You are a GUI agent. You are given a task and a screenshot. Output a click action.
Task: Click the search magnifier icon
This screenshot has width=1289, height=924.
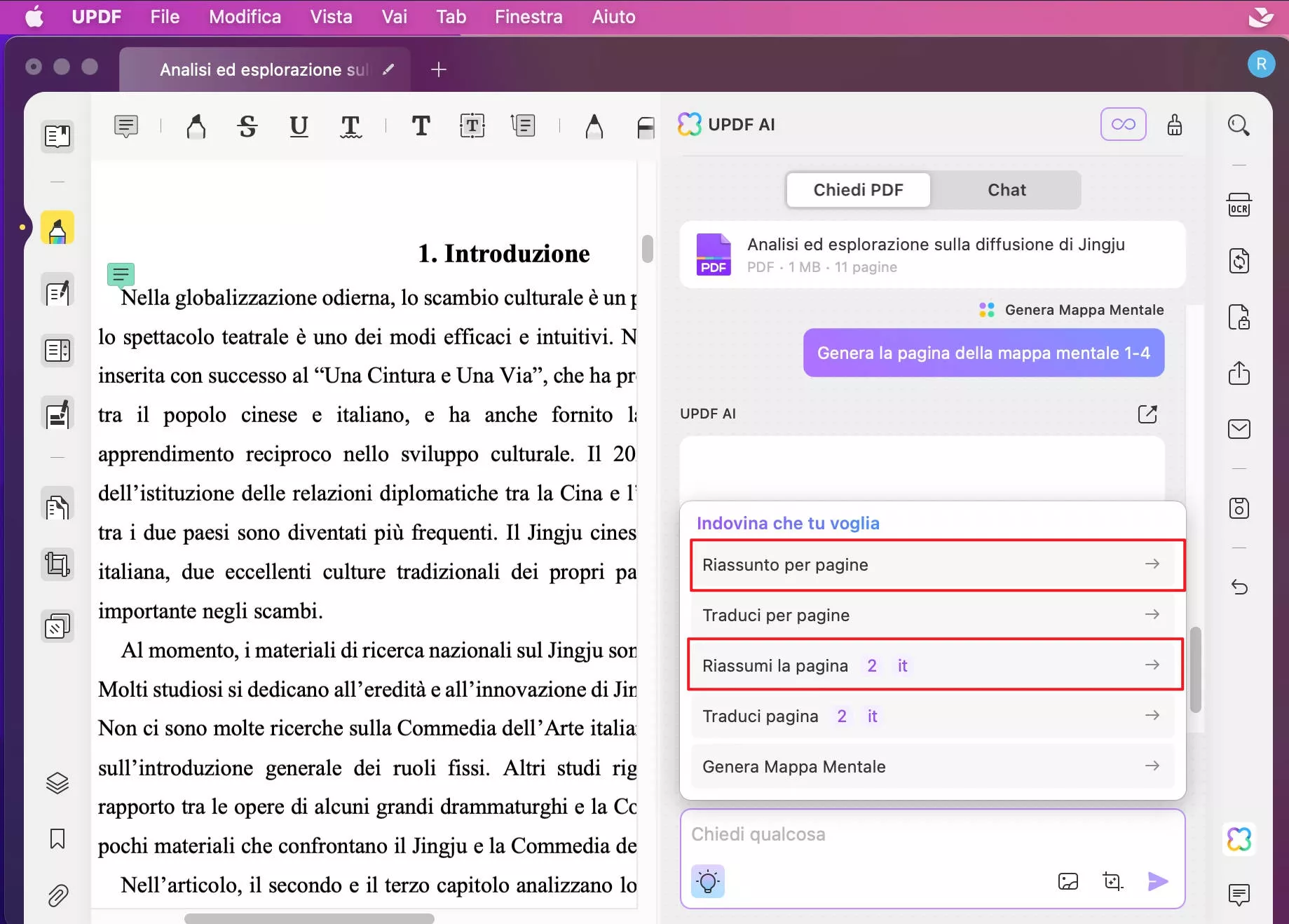click(x=1239, y=126)
